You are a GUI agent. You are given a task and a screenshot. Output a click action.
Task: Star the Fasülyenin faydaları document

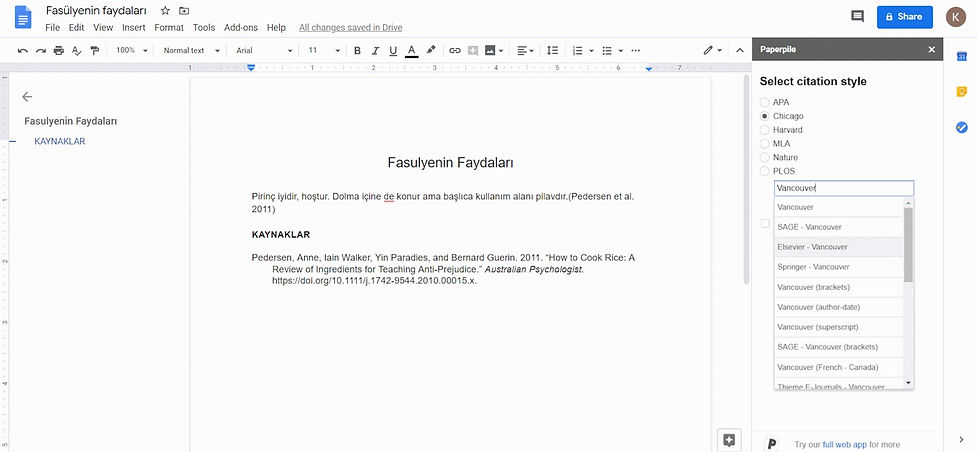[x=165, y=11]
